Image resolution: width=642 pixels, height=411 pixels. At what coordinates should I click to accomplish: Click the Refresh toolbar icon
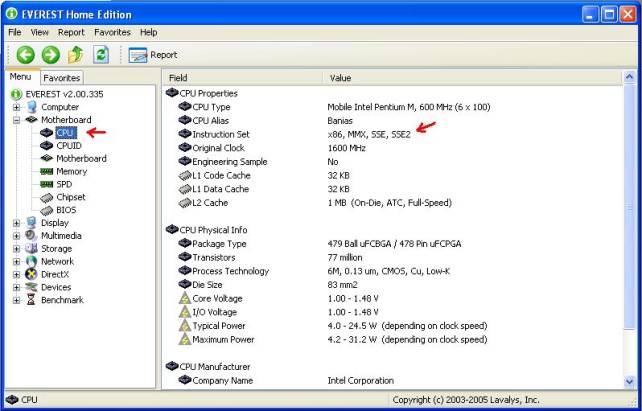point(100,55)
